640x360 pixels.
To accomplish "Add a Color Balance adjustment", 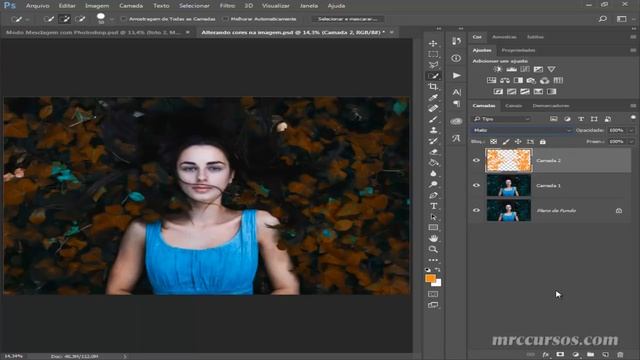I will (505, 80).
